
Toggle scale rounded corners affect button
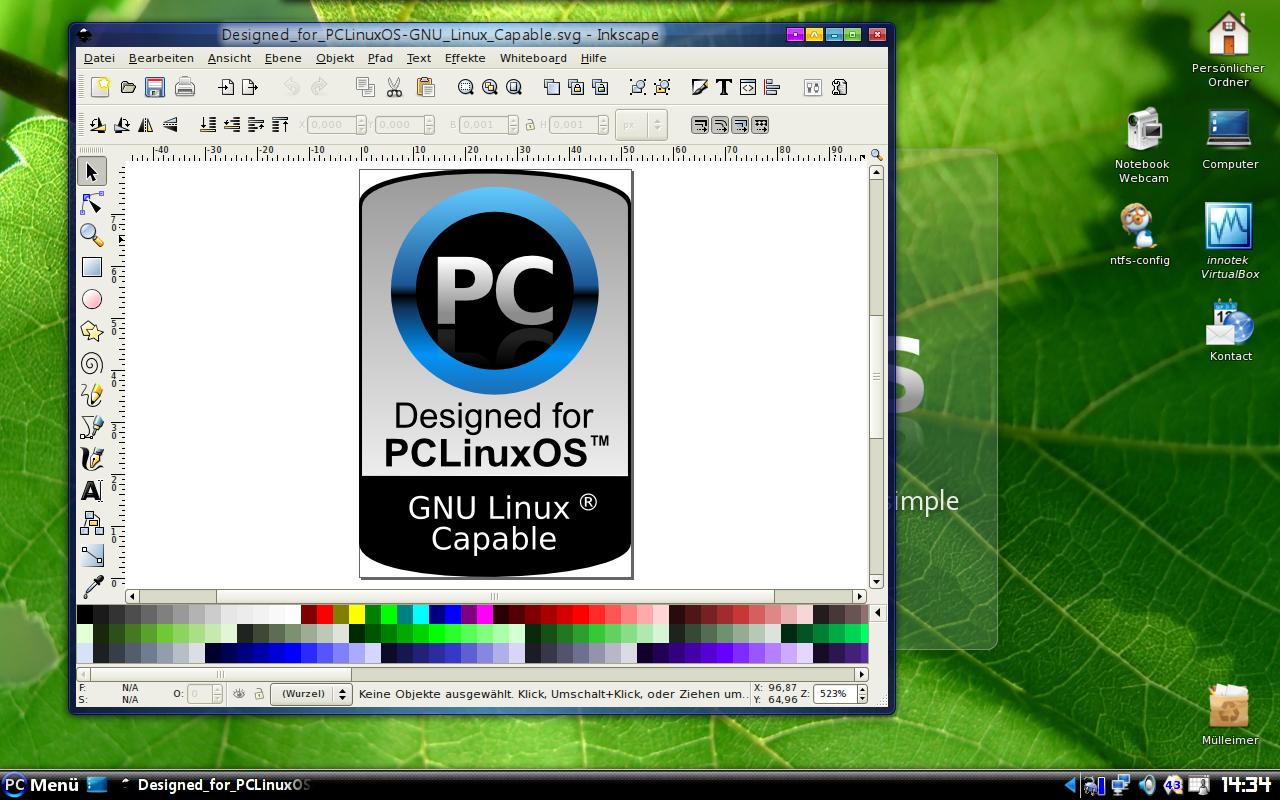coord(720,125)
